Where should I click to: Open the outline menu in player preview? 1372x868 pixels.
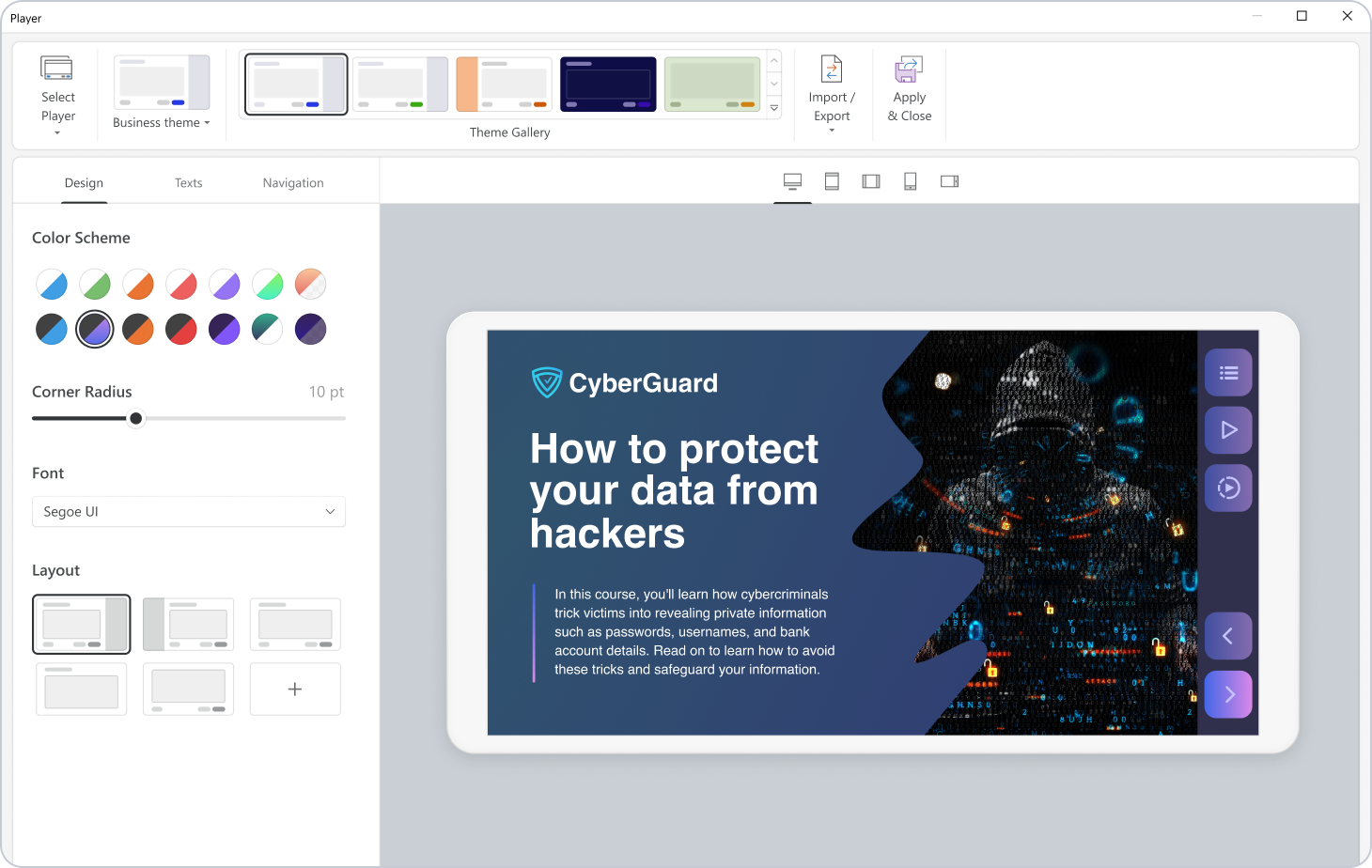1228,373
